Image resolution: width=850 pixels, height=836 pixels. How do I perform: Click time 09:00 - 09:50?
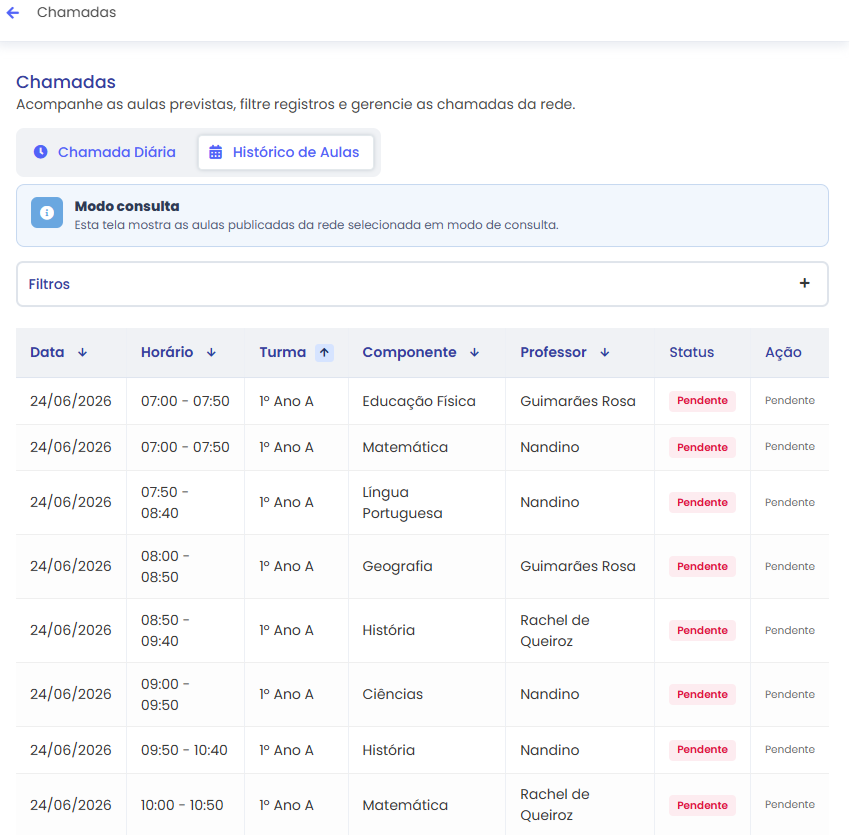click(165, 694)
